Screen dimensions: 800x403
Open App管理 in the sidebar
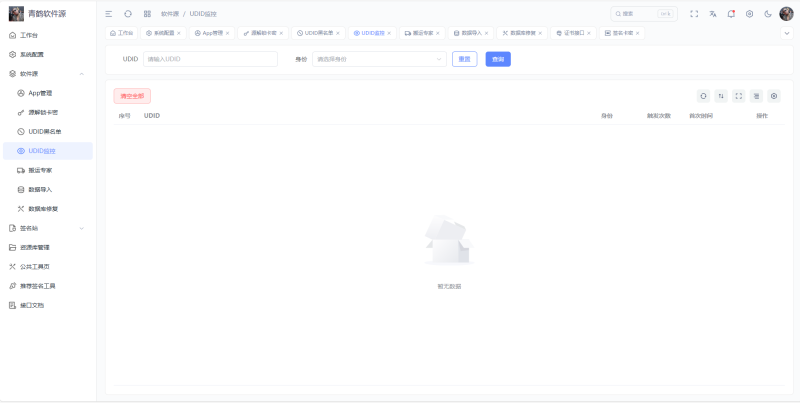[x=48, y=93]
